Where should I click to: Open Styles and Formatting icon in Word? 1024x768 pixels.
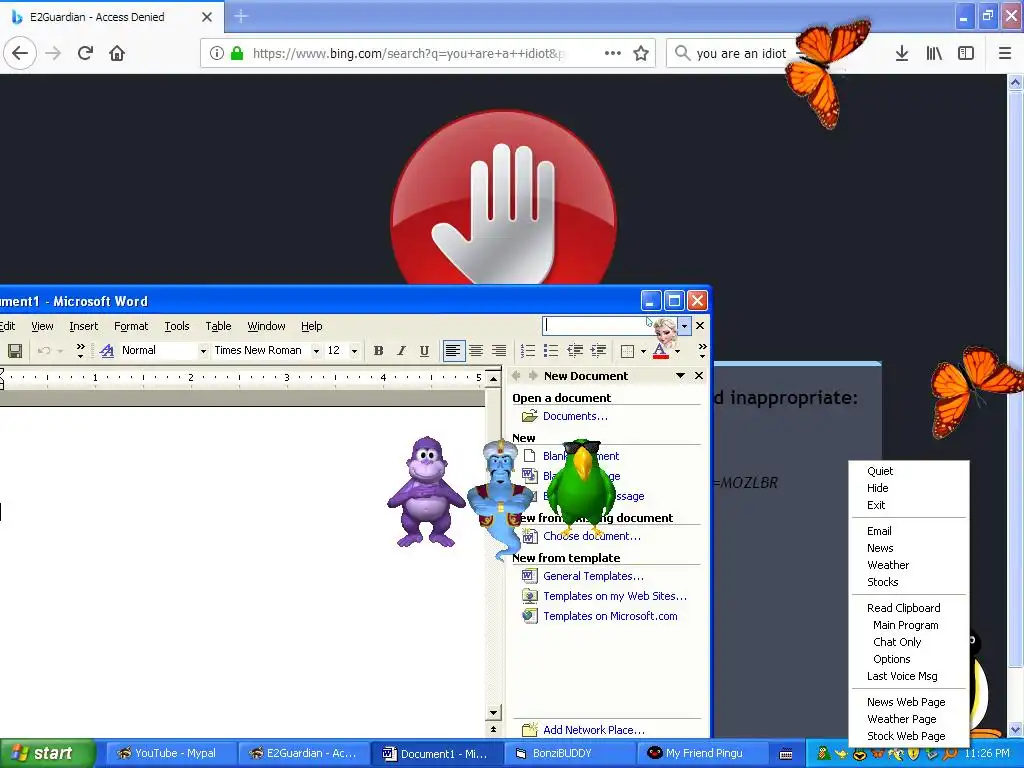click(x=107, y=351)
